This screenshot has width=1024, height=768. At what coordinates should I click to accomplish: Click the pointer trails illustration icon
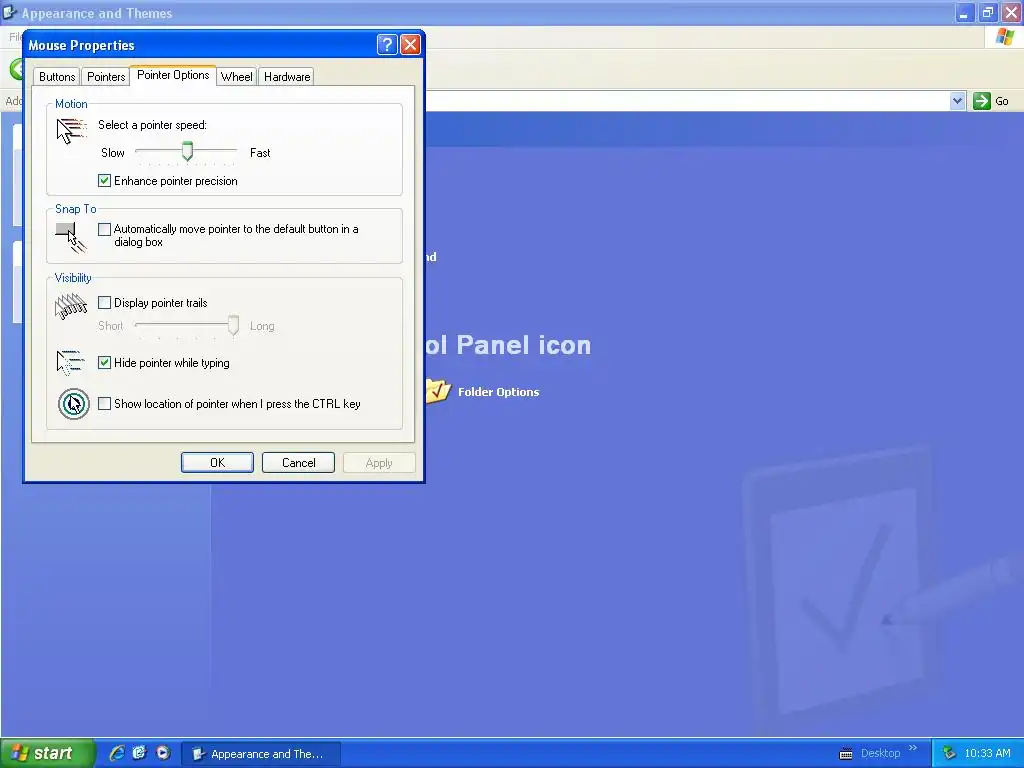[x=71, y=306]
